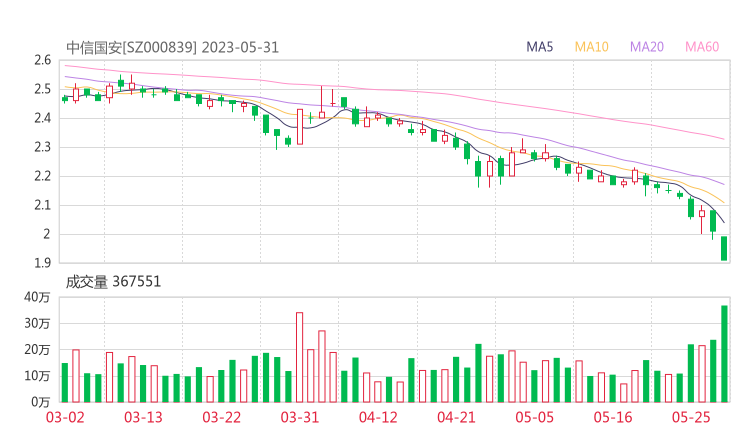Select the 40万 volume axis label
The image size is (740, 440).
37,297
